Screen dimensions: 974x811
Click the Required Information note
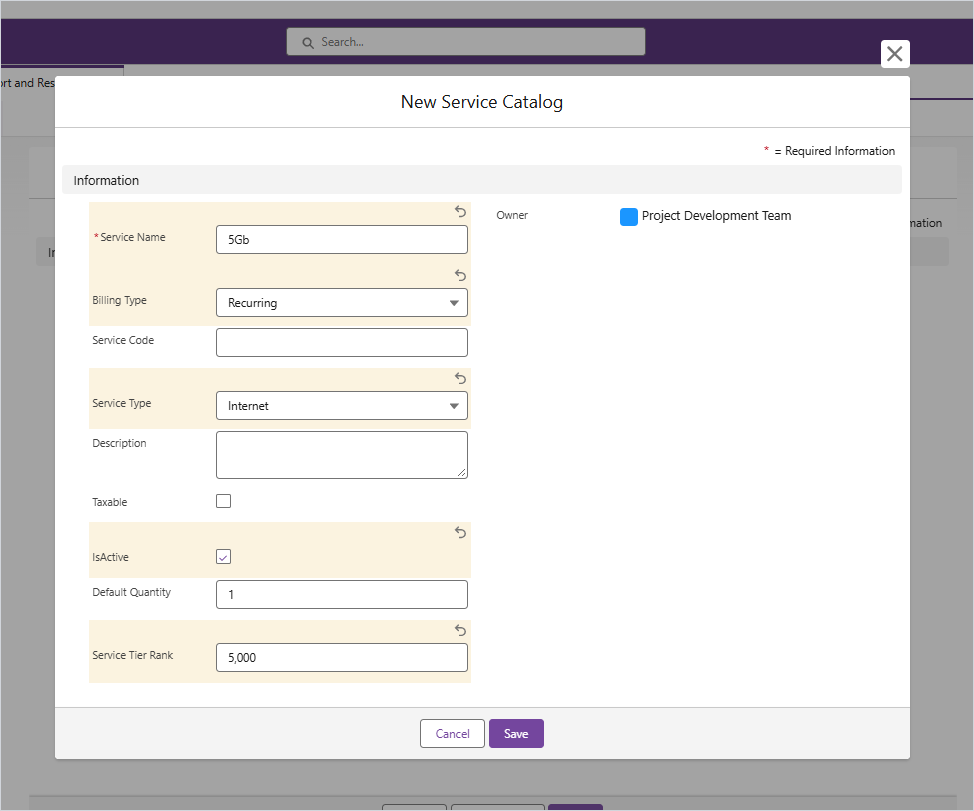coord(829,151)
